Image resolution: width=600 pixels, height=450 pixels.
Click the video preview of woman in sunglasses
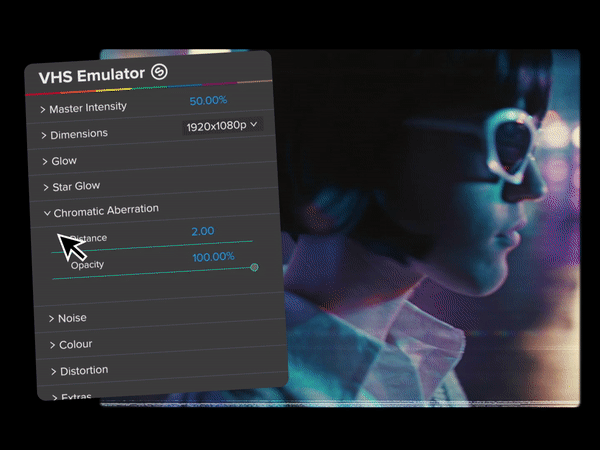(429, 228)
